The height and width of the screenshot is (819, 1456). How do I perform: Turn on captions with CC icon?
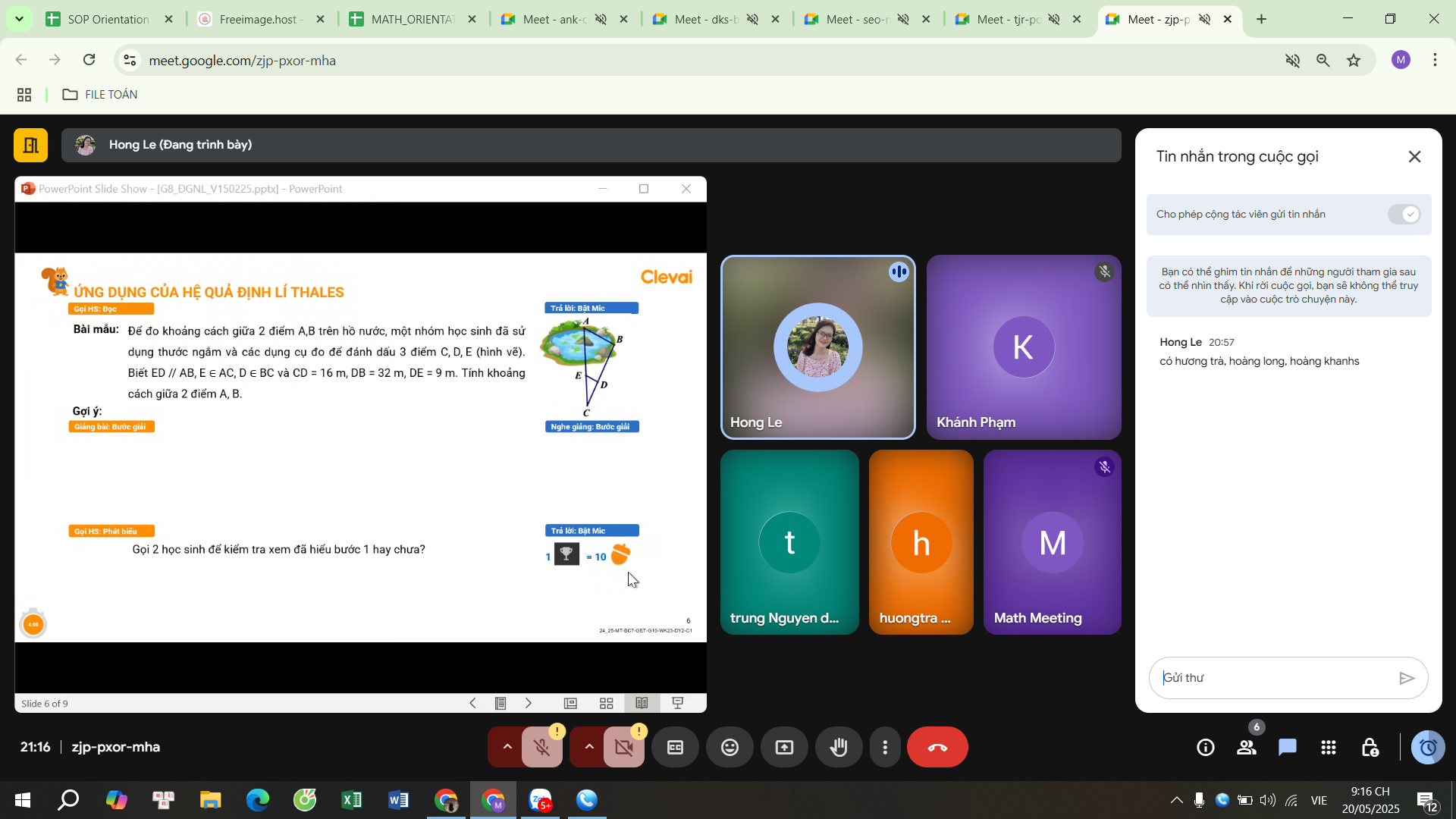pos(675,748)
